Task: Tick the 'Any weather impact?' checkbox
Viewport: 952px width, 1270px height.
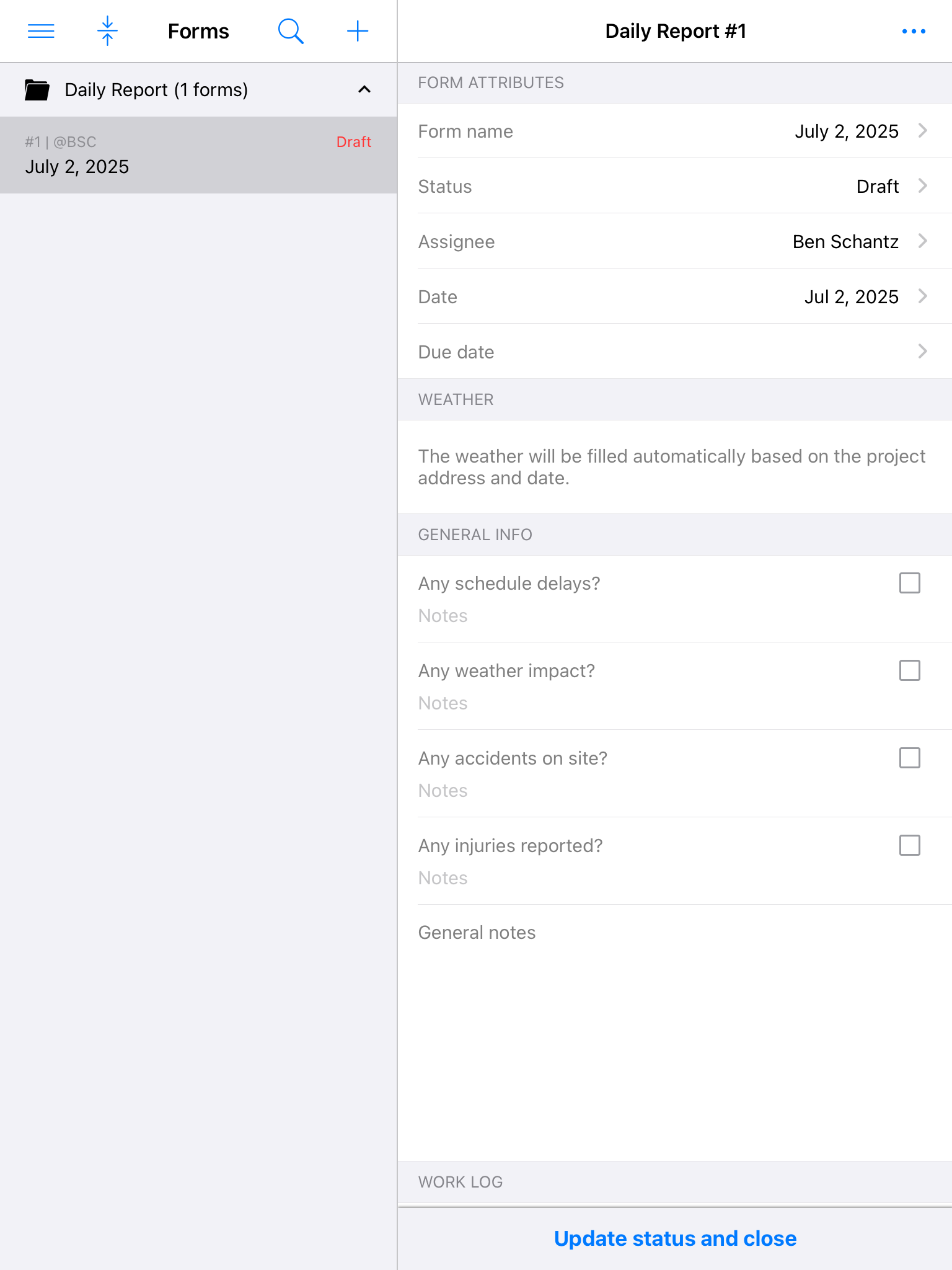Action: (909, 670)
